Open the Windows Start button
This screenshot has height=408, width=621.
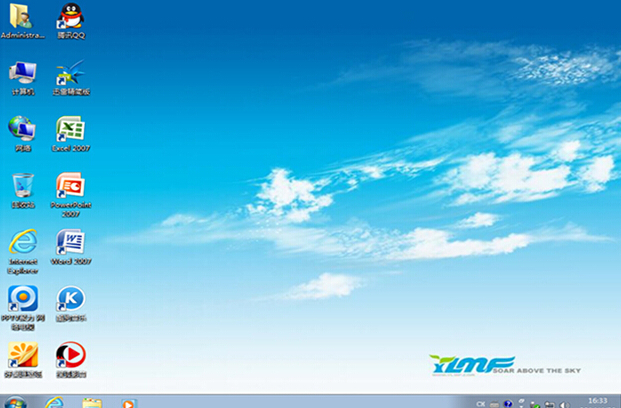tap(15, 402)
